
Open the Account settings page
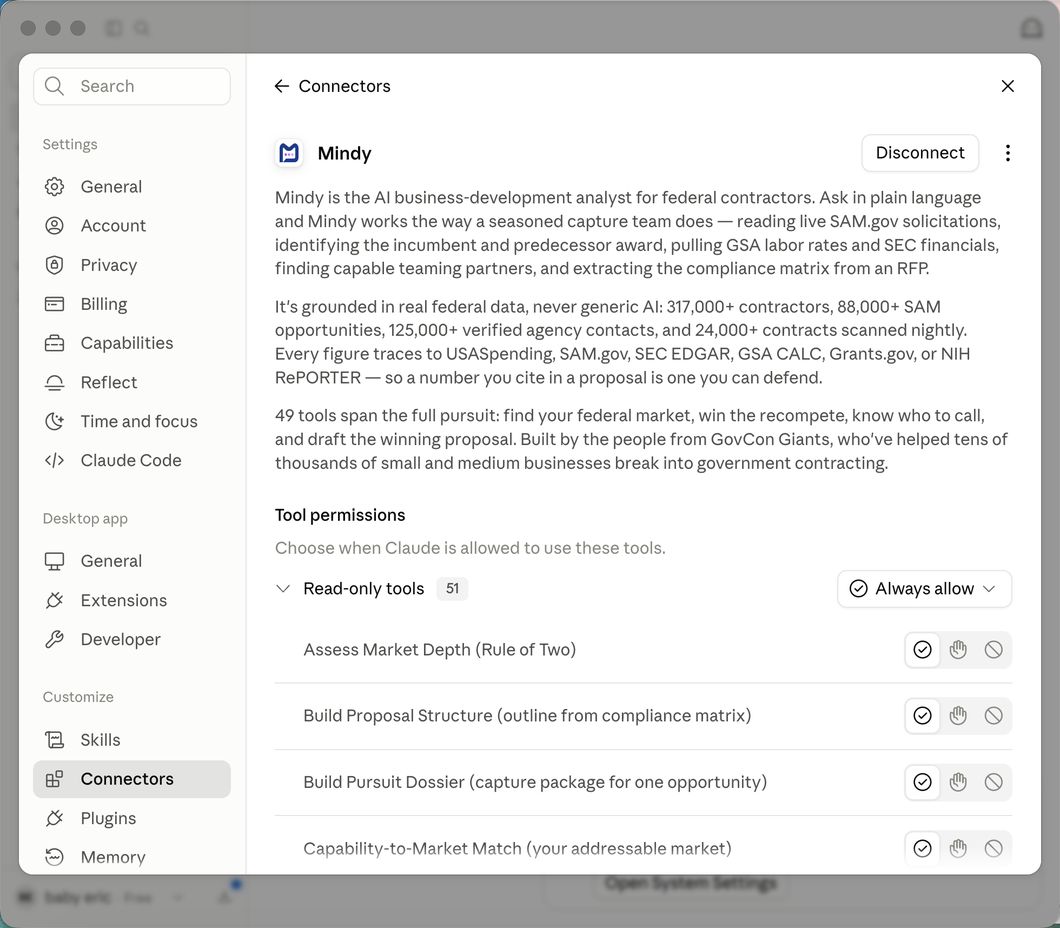(x=132, y=226)
